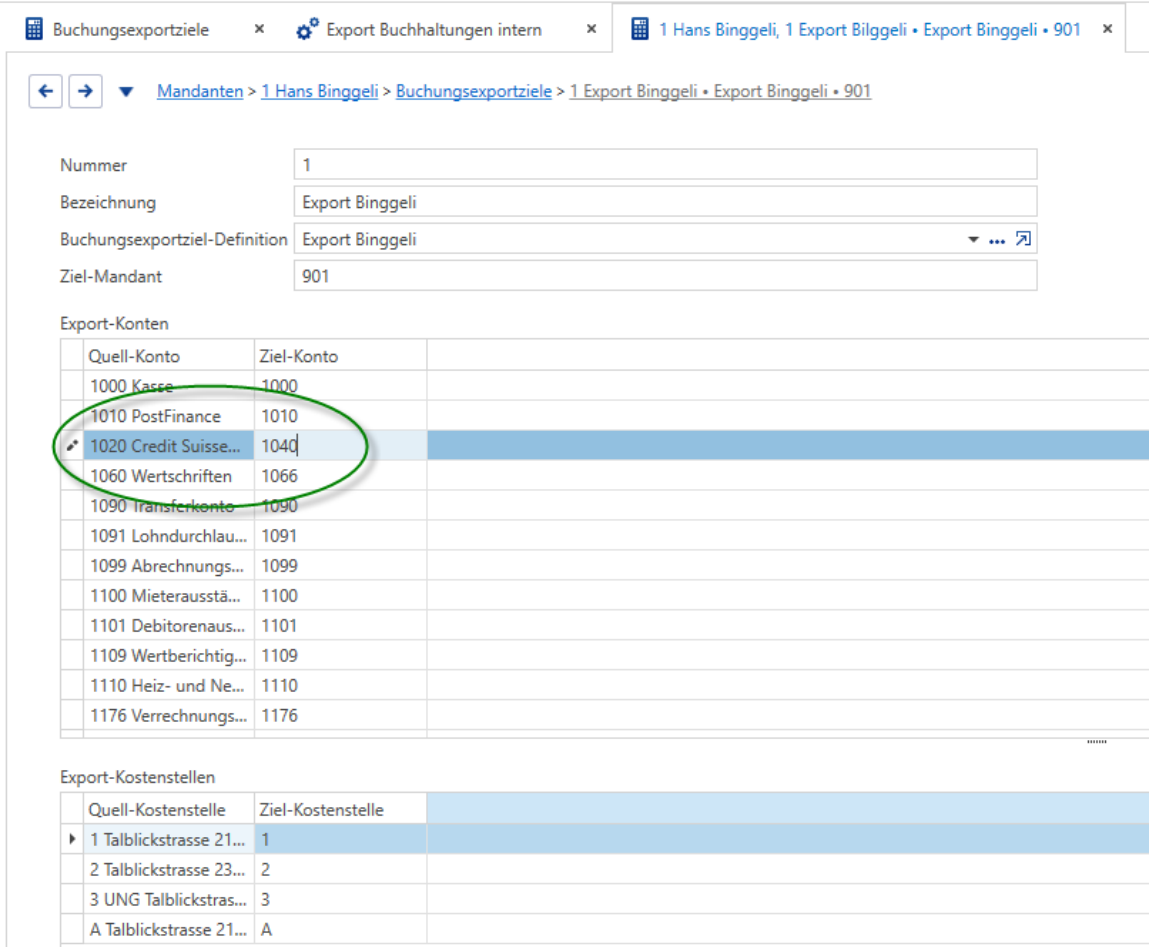Expand the Buchungsexportziel-Definition dropdown arrow
The image size is (1149, 947).
[x=973, y=240]
